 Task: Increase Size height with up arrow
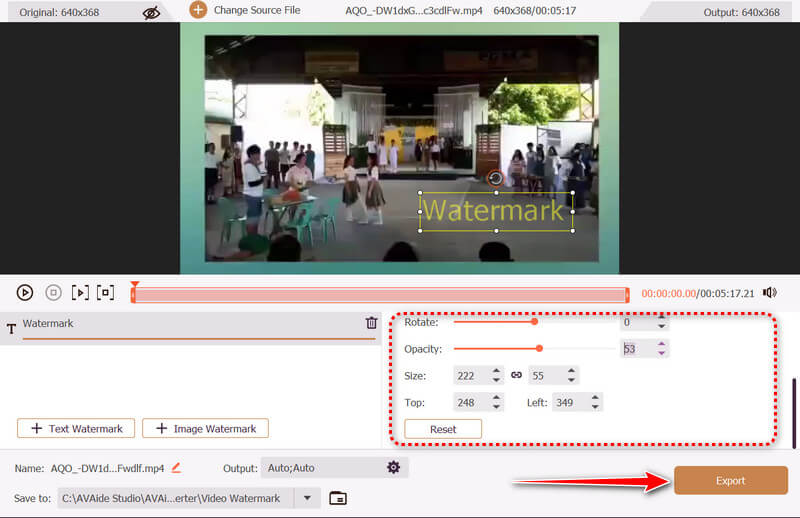tap(571, 371)
